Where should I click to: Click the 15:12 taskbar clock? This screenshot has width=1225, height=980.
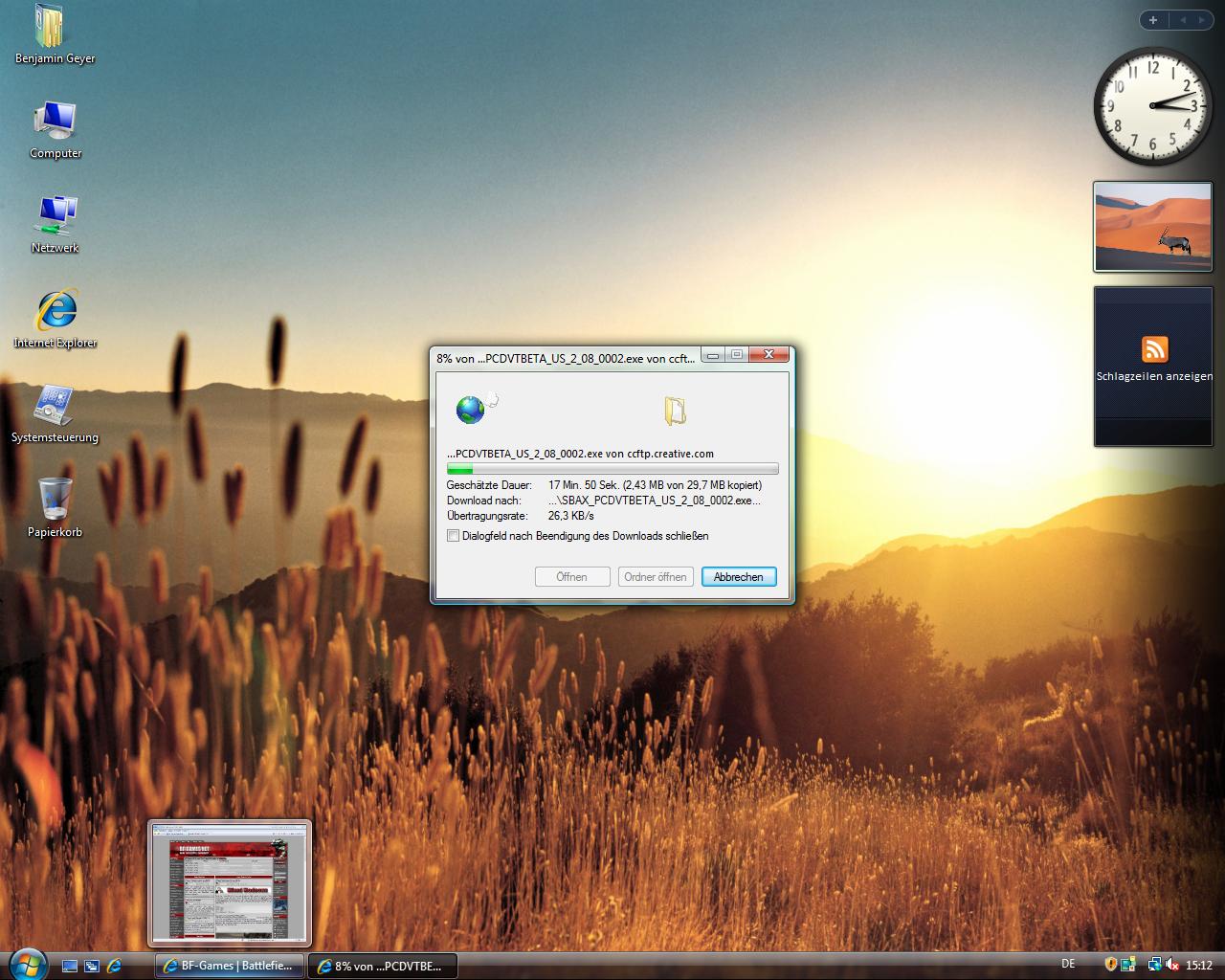[x=1199, y=965]
